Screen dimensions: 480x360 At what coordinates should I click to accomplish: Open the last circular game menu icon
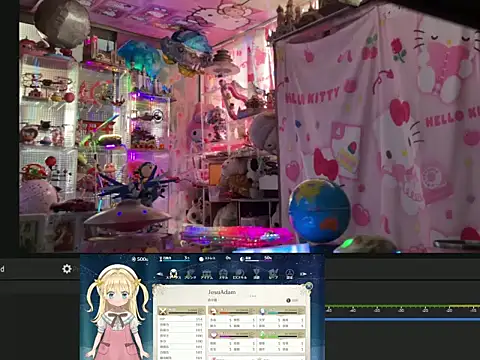point(290,274)
